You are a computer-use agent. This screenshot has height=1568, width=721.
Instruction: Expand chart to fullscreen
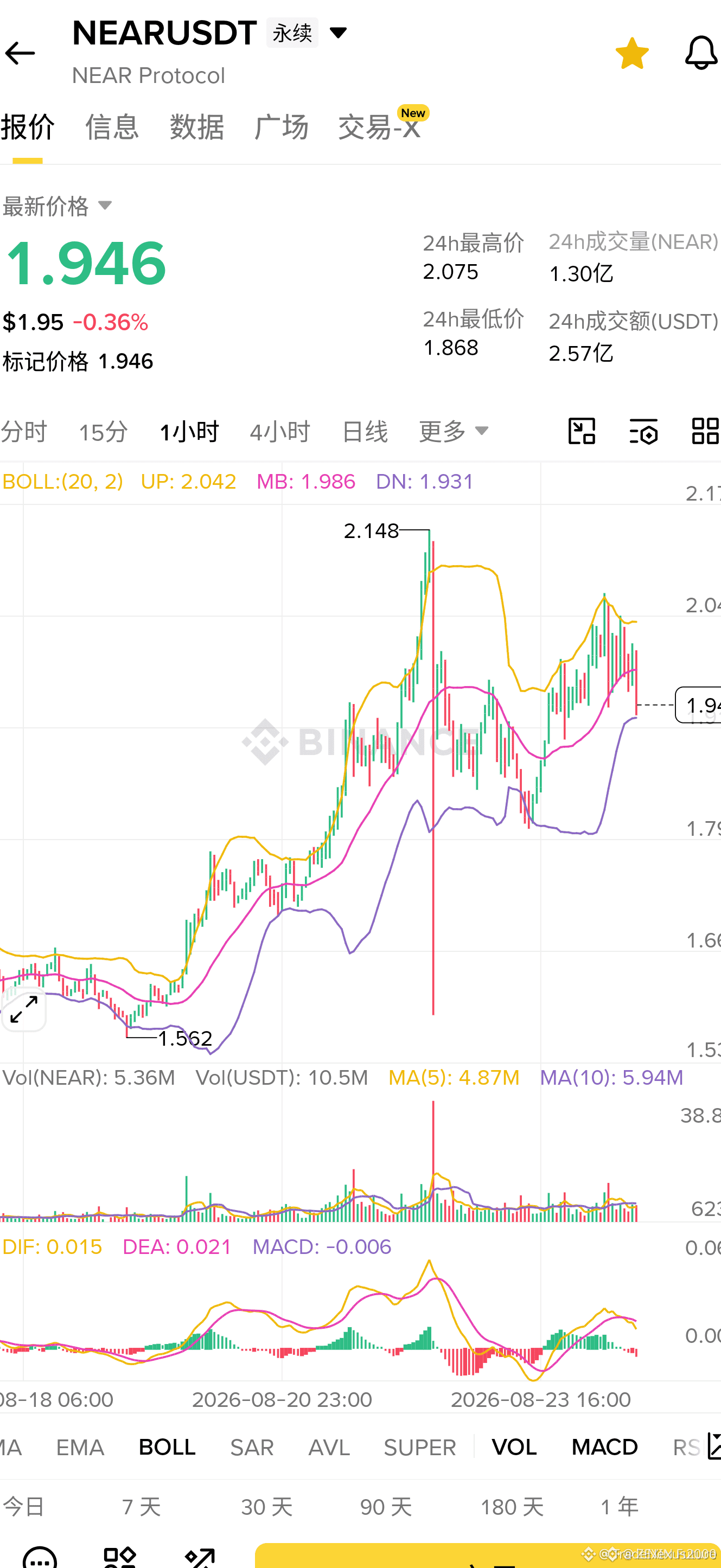(24, 1010)
